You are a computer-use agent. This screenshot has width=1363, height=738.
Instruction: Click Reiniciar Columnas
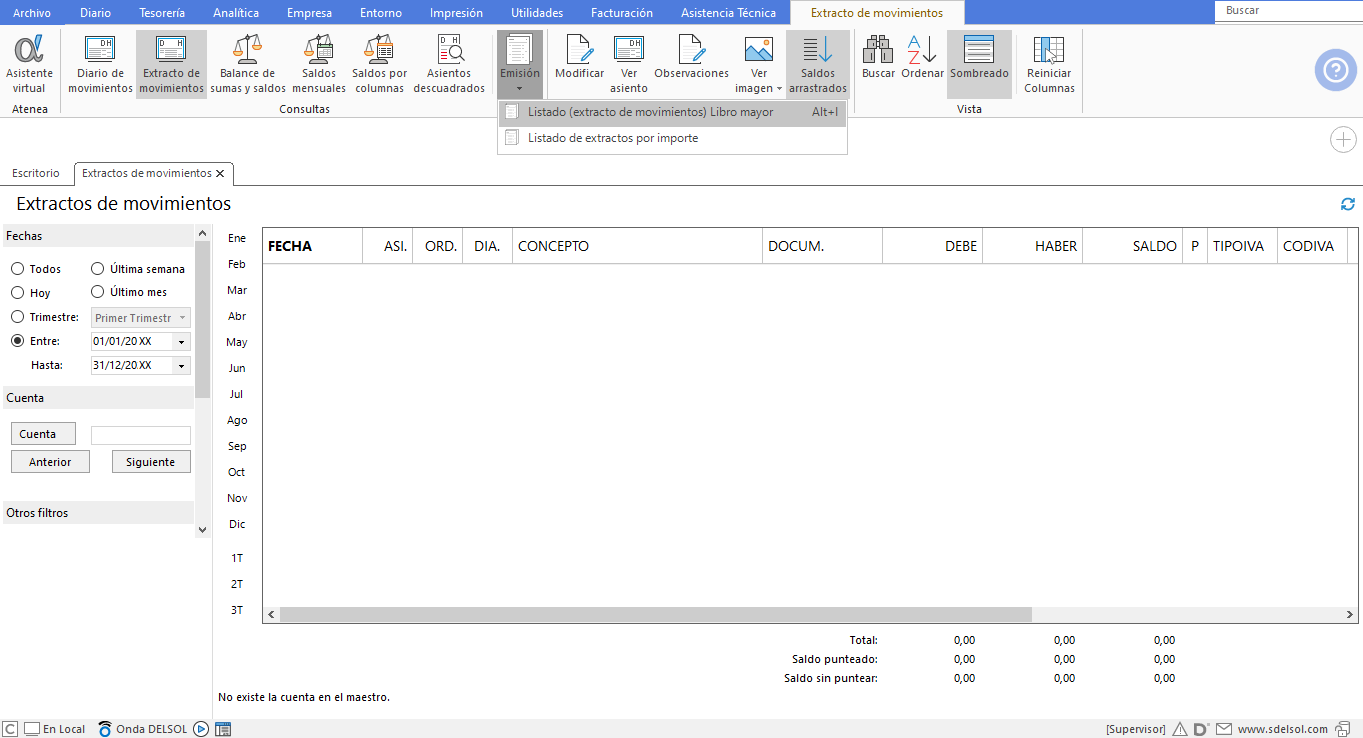[x=1049, y=65]
